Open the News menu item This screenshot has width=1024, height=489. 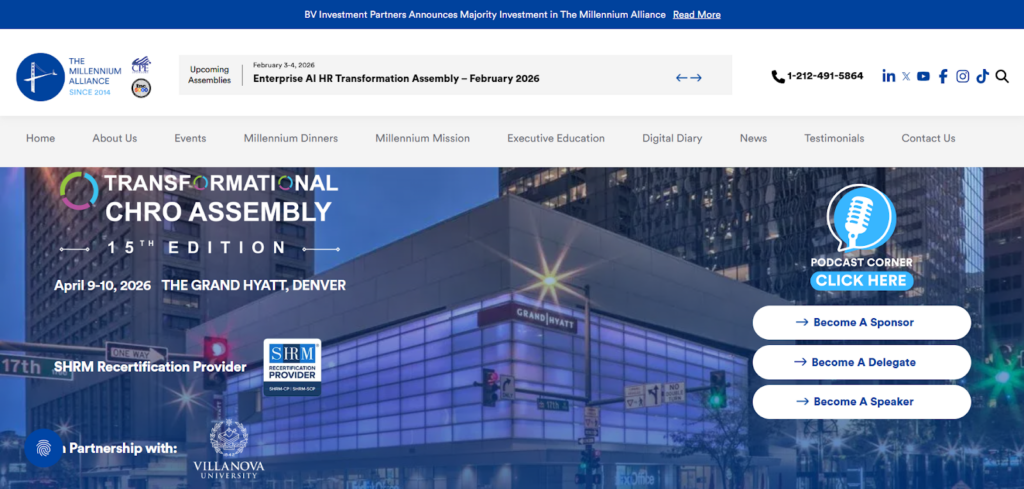[753, 138]
